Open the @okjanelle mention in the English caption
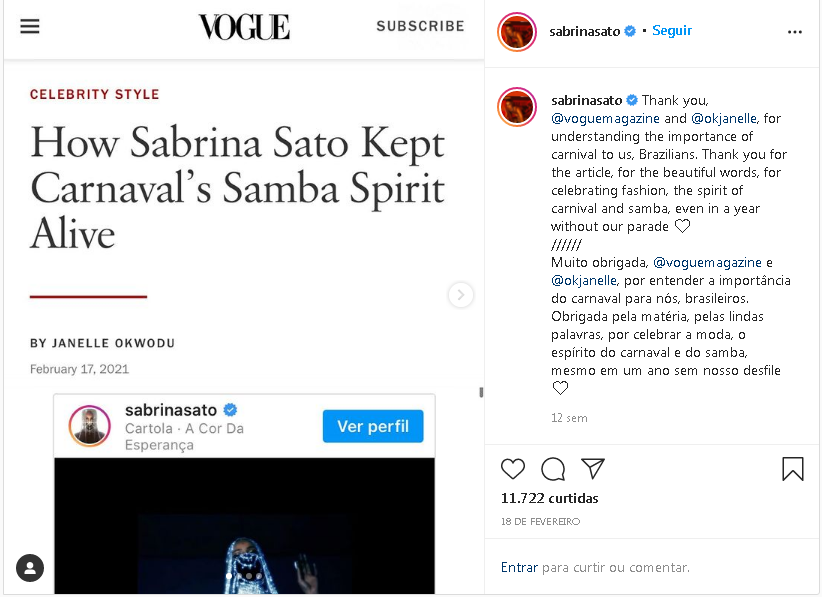The image size is (822, 597). 724,118
